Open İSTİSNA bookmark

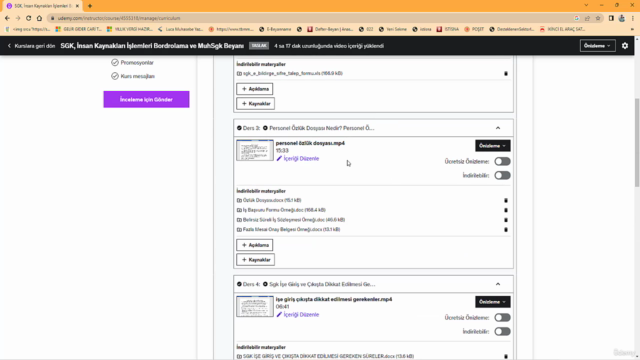(x=448, y=29)
